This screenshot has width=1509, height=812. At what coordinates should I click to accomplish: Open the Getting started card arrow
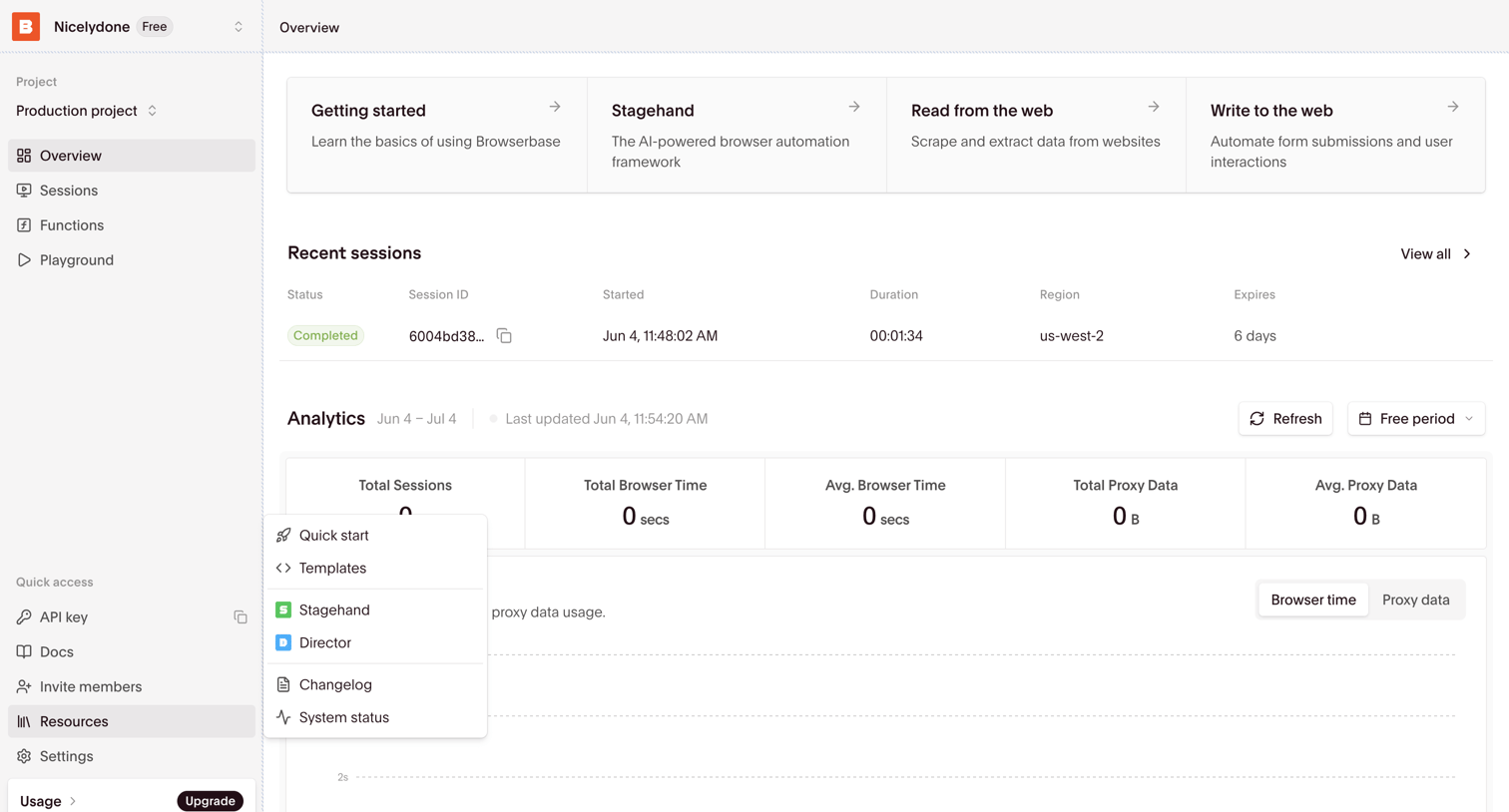[555, 107]
